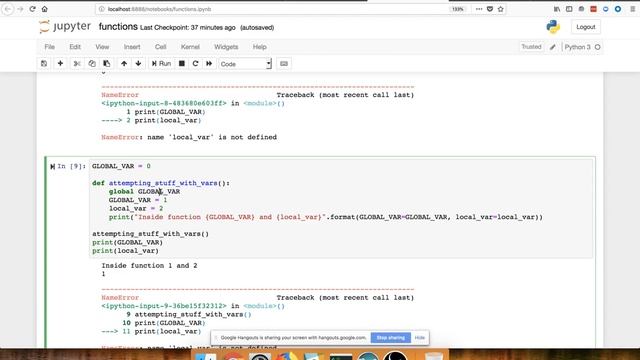
Task: Click the Jupyter logo
Action: pyautogui.click(x=65, y=27)
